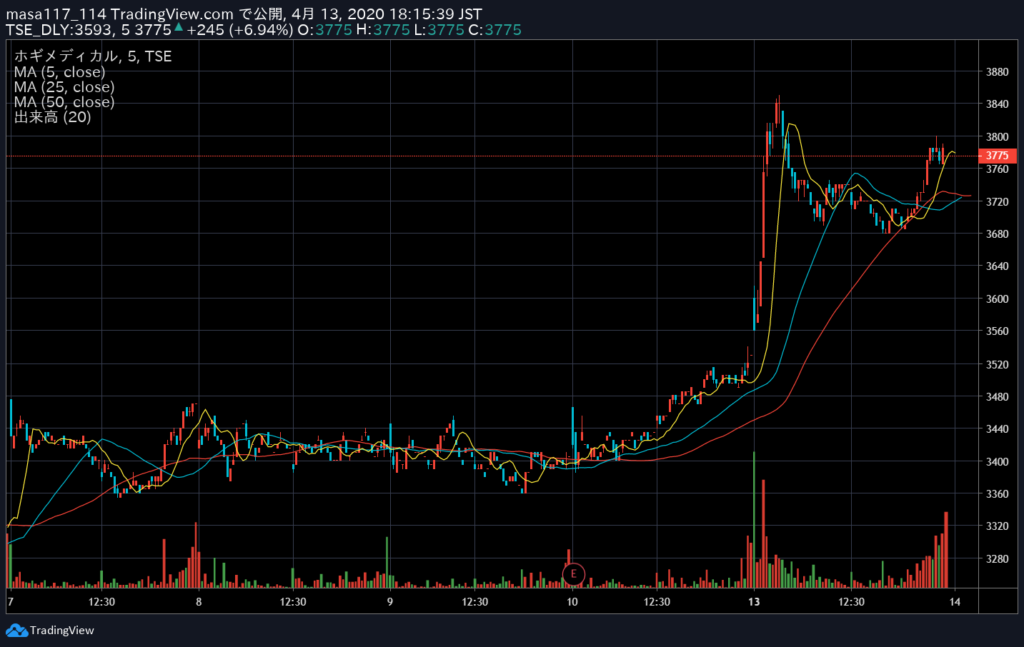This screenshot has height=647, width=1024.
Task: Click the 3440 price axis label
Action: 997,429
